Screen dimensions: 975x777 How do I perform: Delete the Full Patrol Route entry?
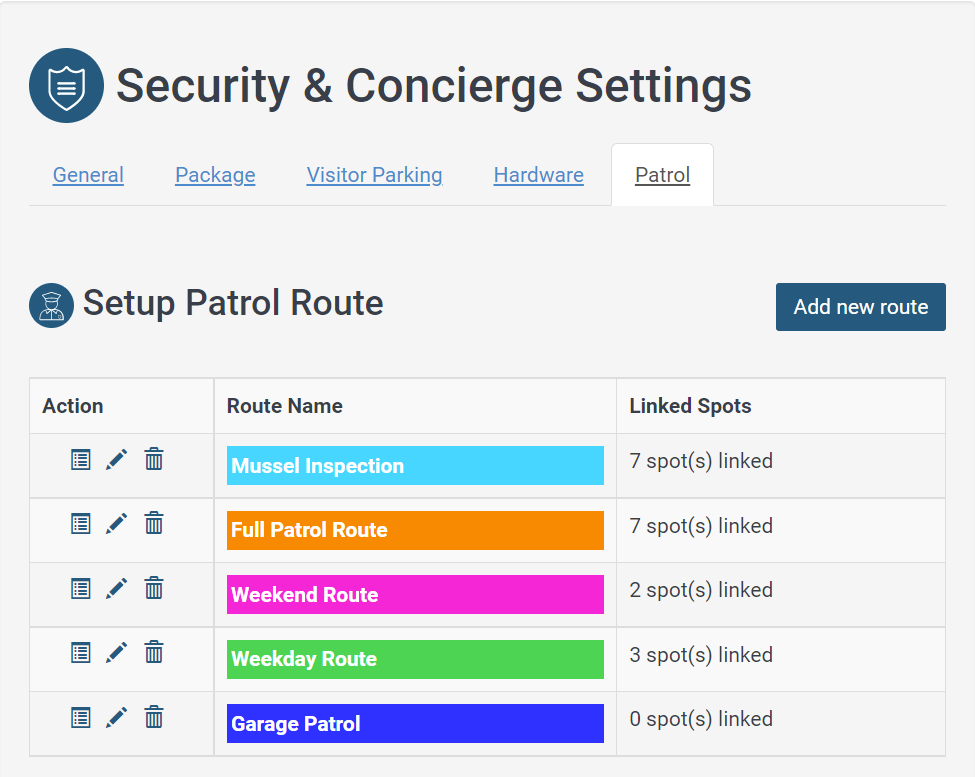[x=154, y=523]
